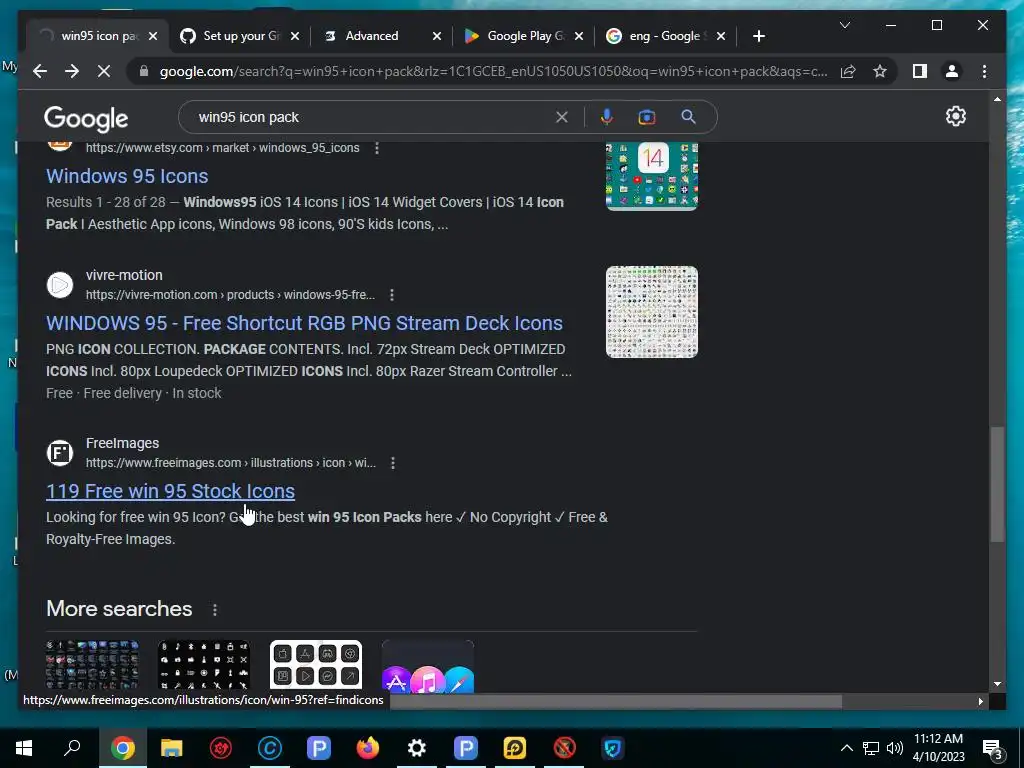Open more options for the vivre-motion result
The image size is (1024, 768).
click(392, 295)
